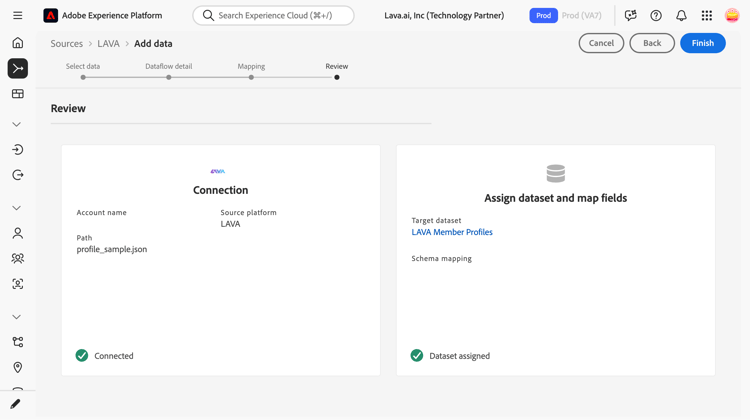Image resolution: width=750 pixels, height=420 pixels.
Task: Open the feedback chat icon in header
Action: (630, 15)
